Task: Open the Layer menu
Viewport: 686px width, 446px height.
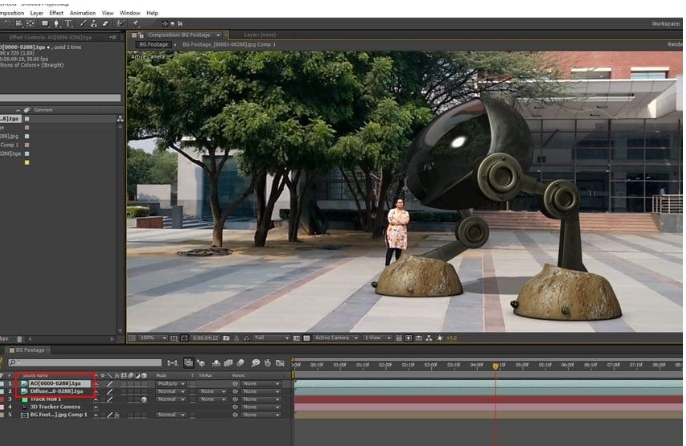Action: (x=36, y=13)
